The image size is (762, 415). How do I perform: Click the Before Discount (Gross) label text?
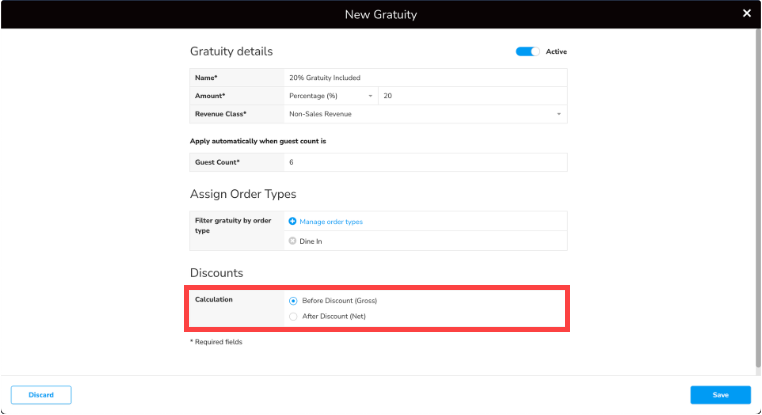pyautogui.click(x=339, y=300)
